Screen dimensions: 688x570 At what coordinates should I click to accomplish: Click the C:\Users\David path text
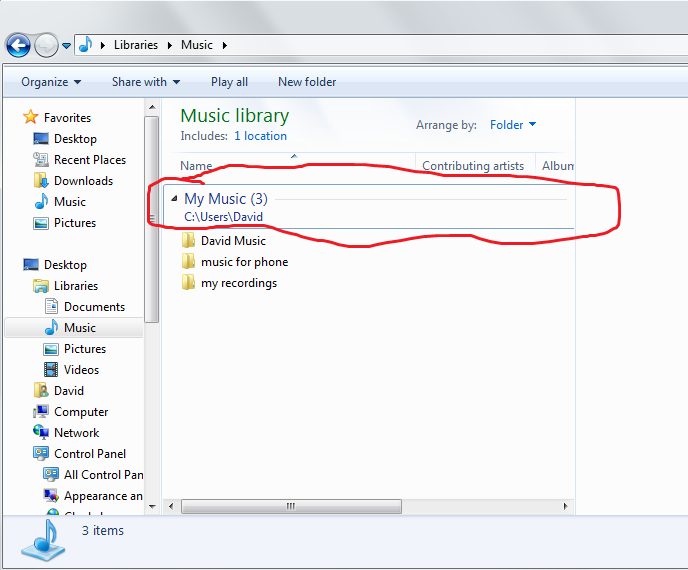[223, 217]
